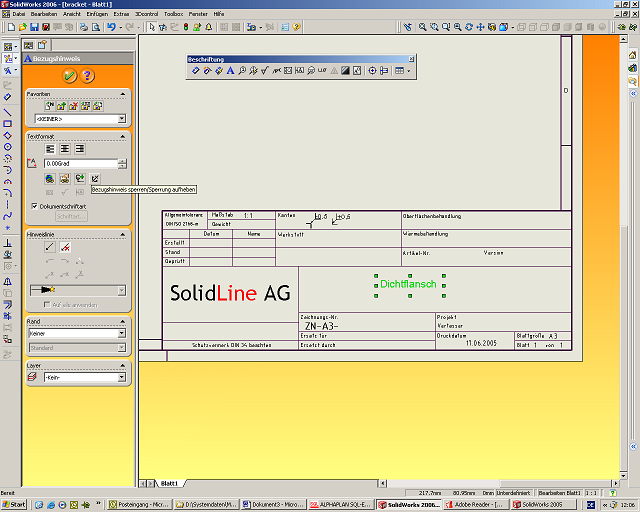Click the angle input field showing 0.00Grad
Image resolution: width=640 pixels, height=512 pixels.
pyautogui.click(x=78, y=163)
